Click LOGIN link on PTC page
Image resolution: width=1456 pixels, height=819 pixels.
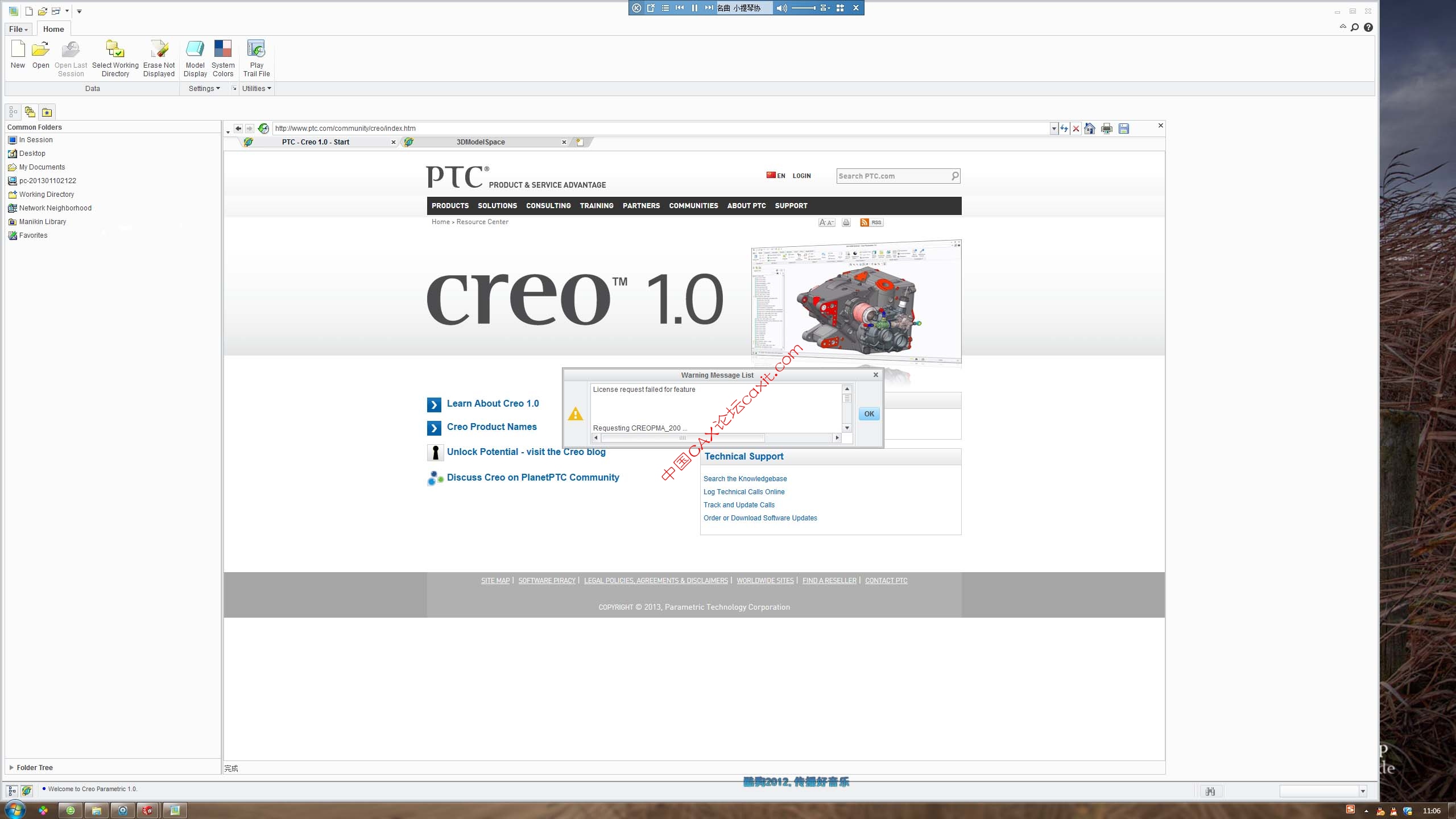pos(801,176)
